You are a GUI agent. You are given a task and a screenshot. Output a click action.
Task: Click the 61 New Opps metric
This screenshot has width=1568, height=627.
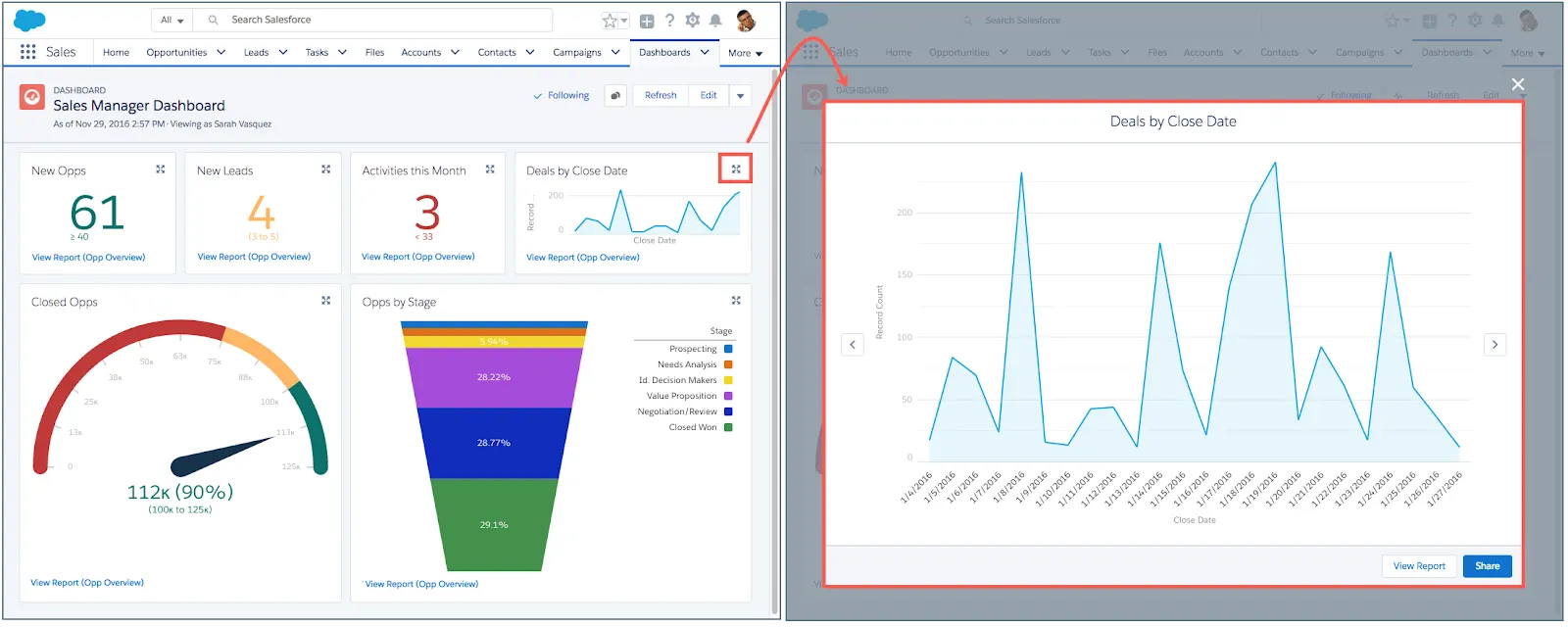pyautogui.click(x=97, y=213)
